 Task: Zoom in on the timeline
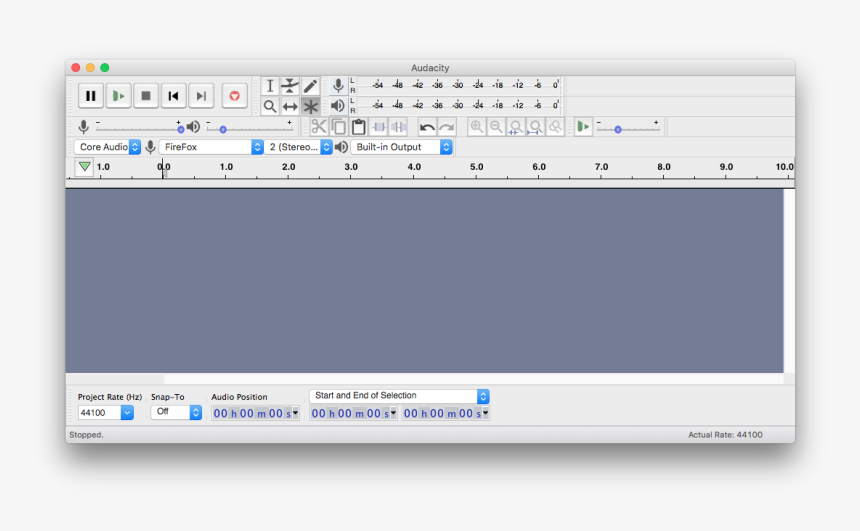tap(476, 127)
